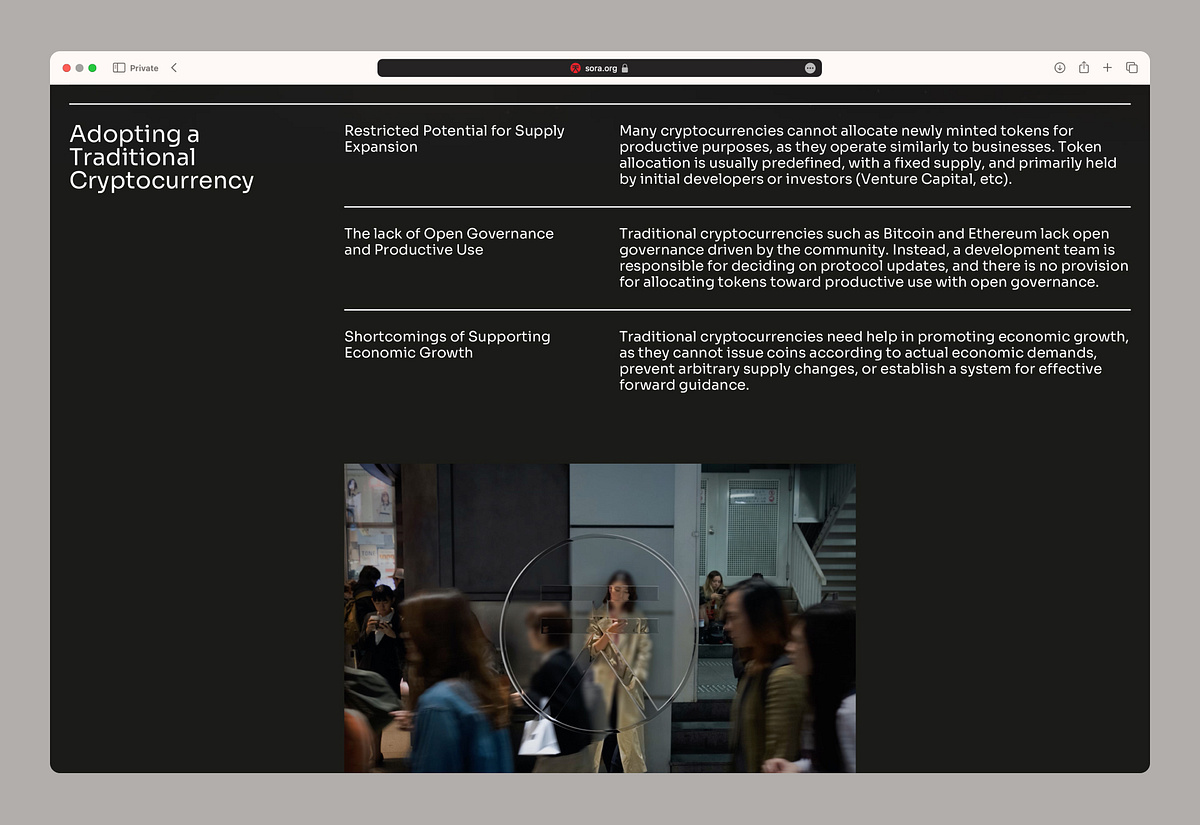Click the paragraph about Bitcoin and Ethereum governance

click(873, 258)
